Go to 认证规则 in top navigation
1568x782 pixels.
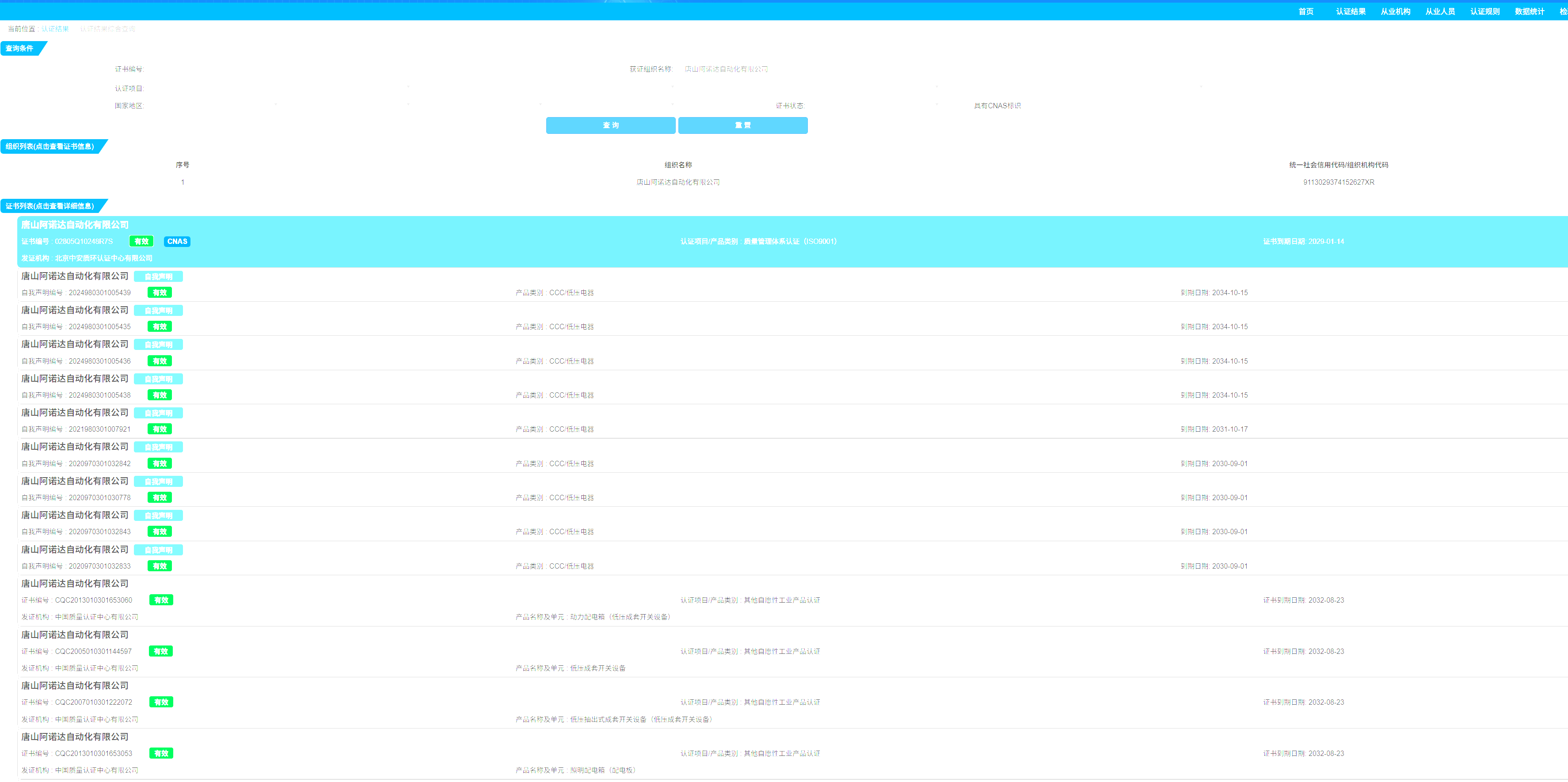tap(1484, 11)
